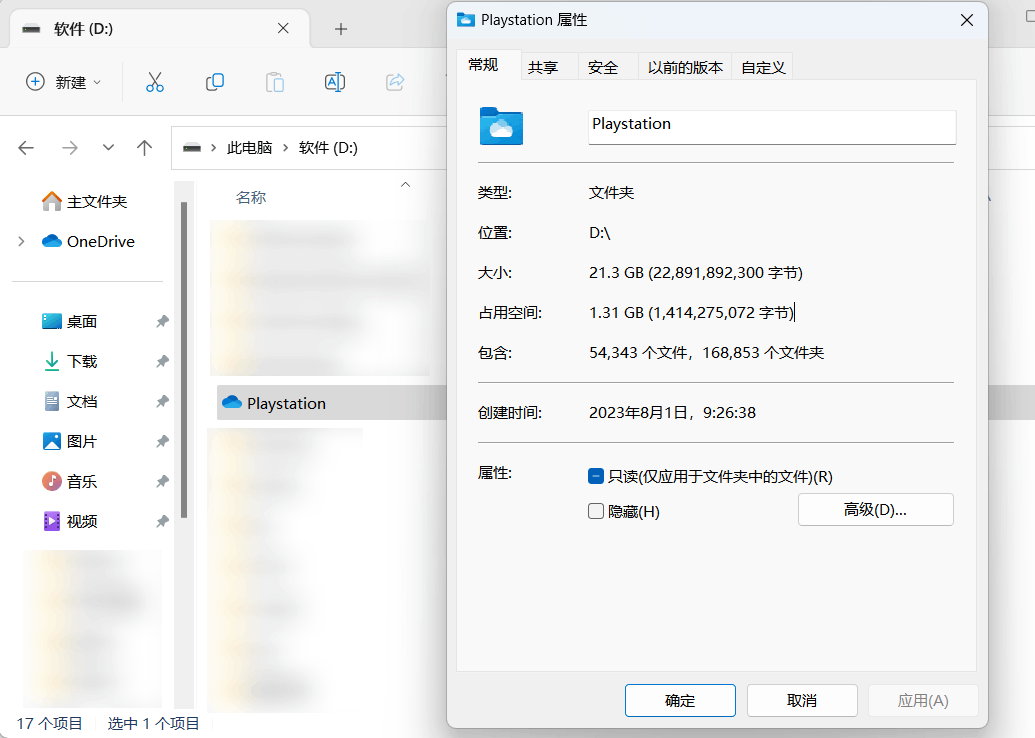Viewport: 1035px width, 738px height.
Task: Select 此电脑 in the address breadcrumb
Action: 250,148
